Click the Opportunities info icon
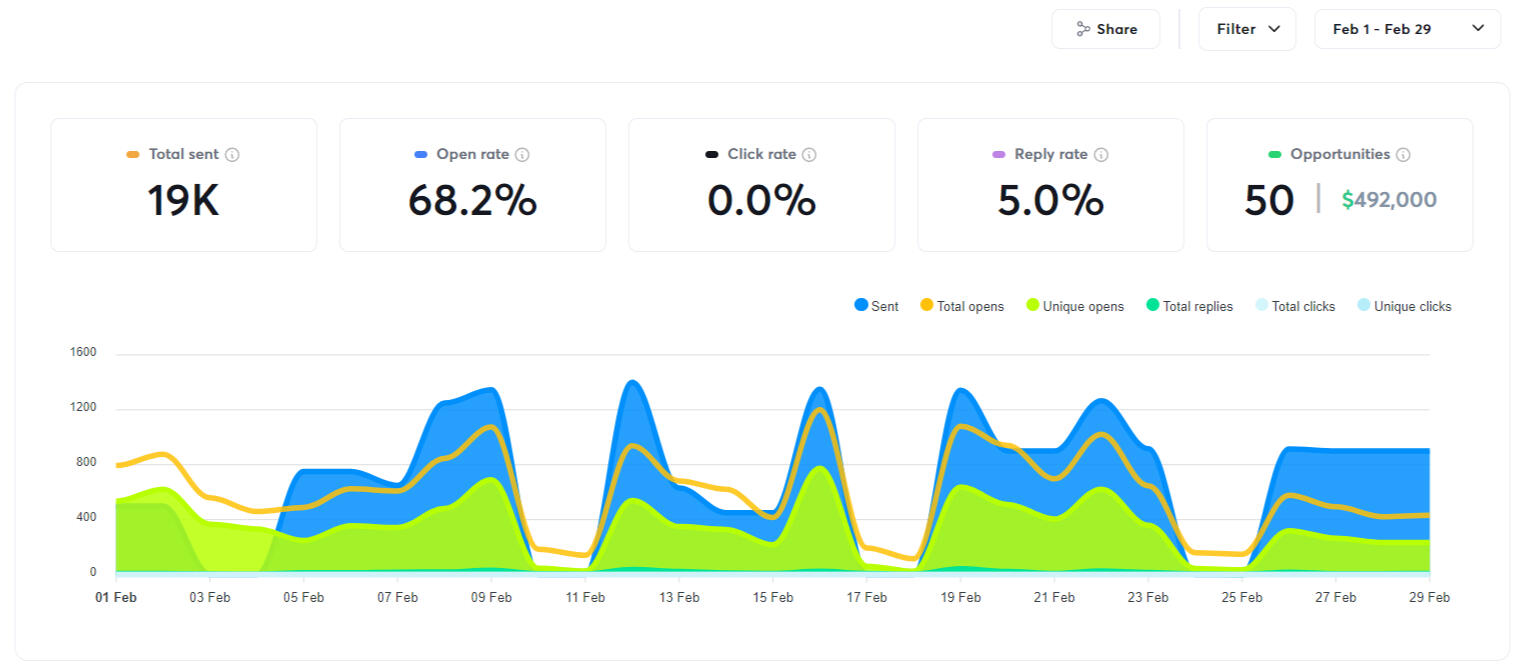This screenshot has height=665, width=1520. click(1403, 155)
